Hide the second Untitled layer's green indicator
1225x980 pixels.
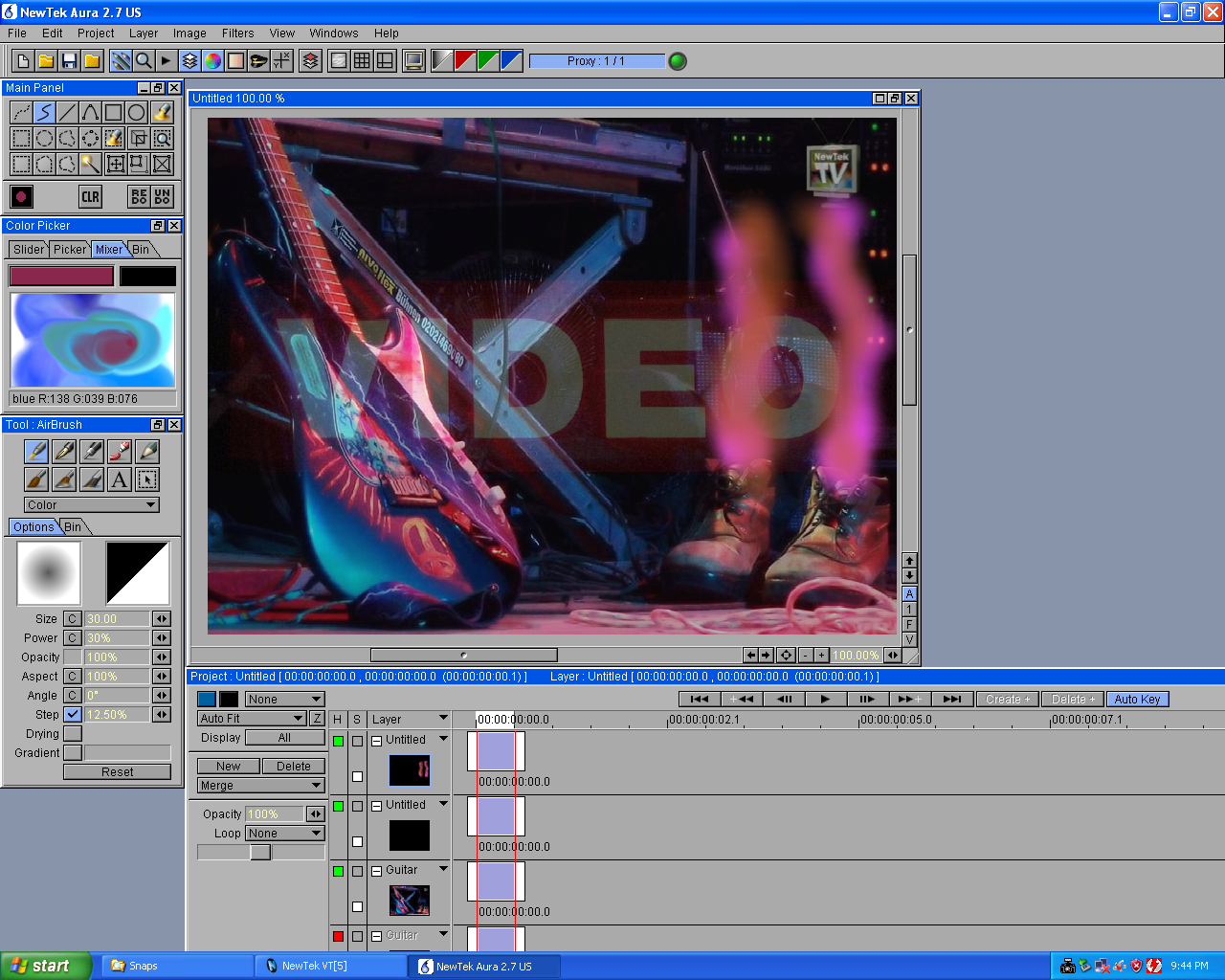pos(338,806)
